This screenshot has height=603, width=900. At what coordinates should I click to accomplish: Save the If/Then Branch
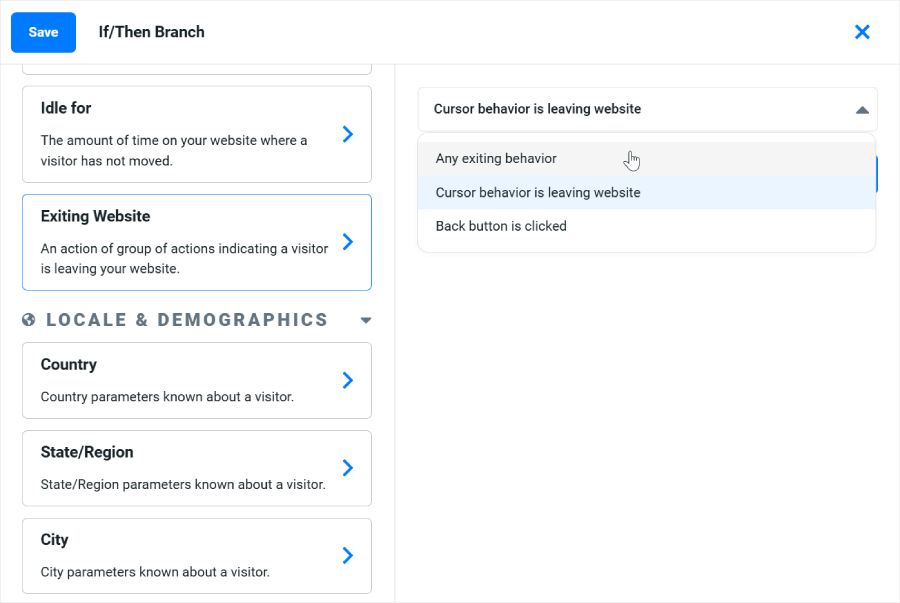[x=43, y=32]
